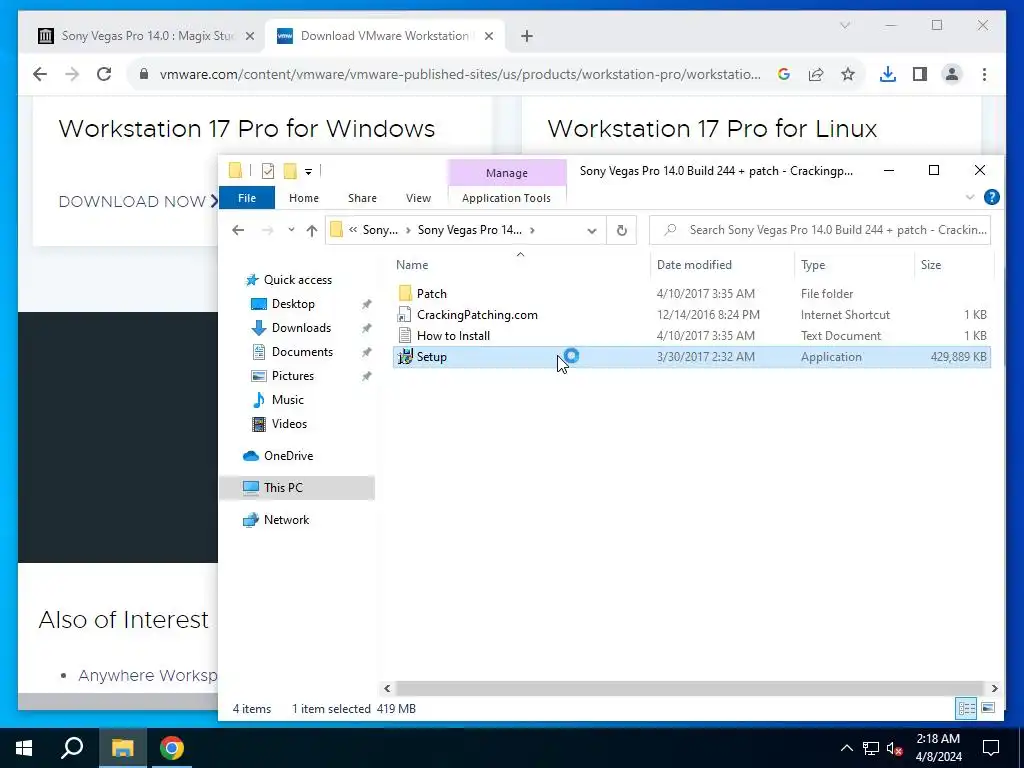The image size is (1024, 768).
Task: Switch to Sony Vegas Pro 14.0 Chrome tab
Action: [147, 36]
